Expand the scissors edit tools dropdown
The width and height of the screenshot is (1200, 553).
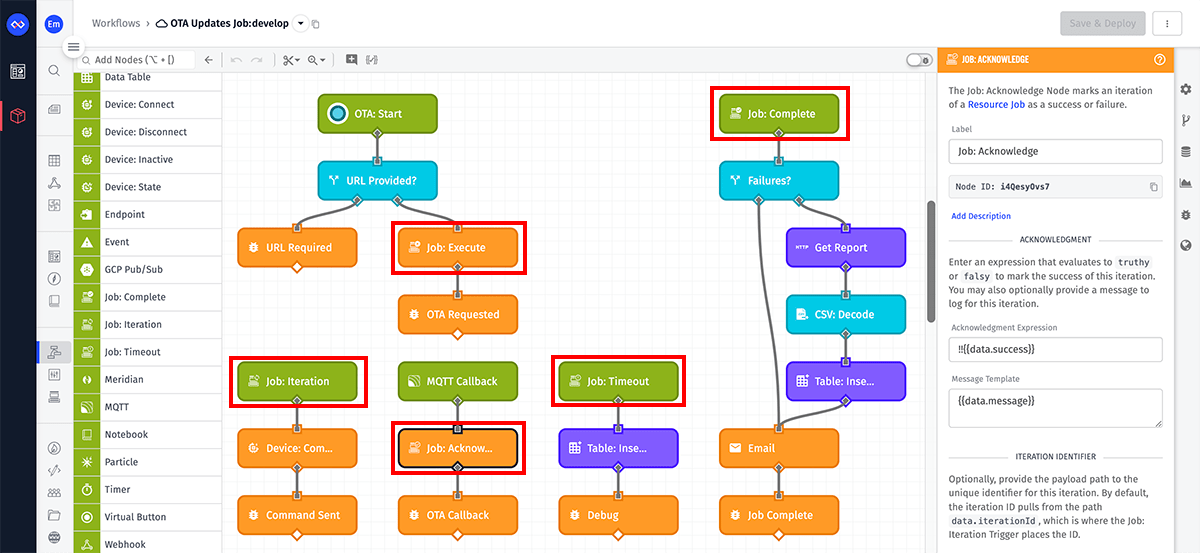pyautogui.click(x=290, y=60)
